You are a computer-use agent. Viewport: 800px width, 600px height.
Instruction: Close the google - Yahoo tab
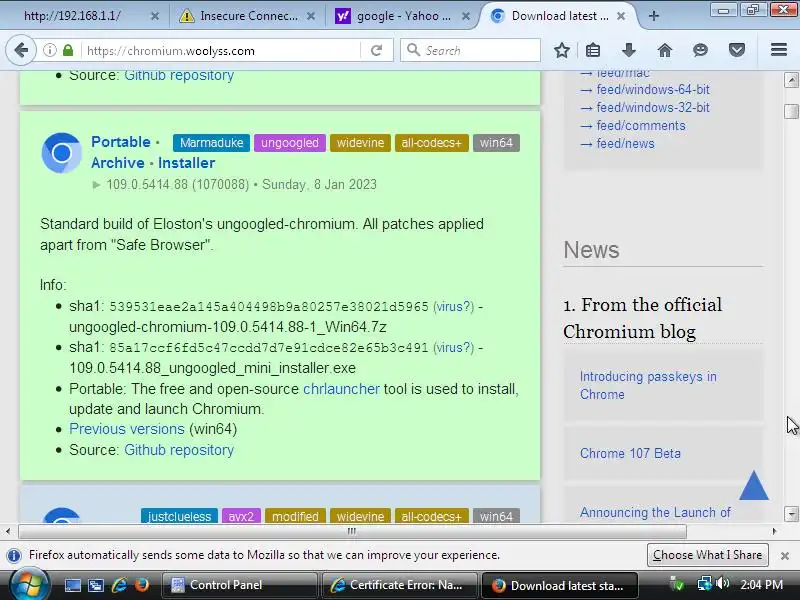click(x=465, y=16)
